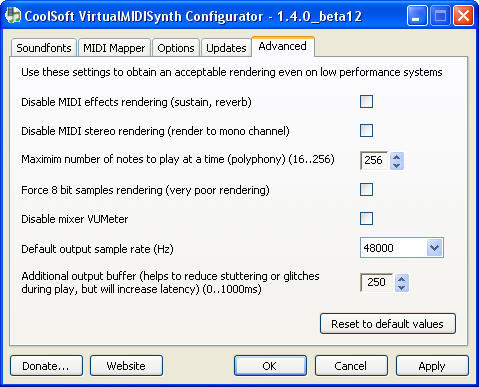Apply the settings with Apply button
479x387 pixels.
(432, 366)
